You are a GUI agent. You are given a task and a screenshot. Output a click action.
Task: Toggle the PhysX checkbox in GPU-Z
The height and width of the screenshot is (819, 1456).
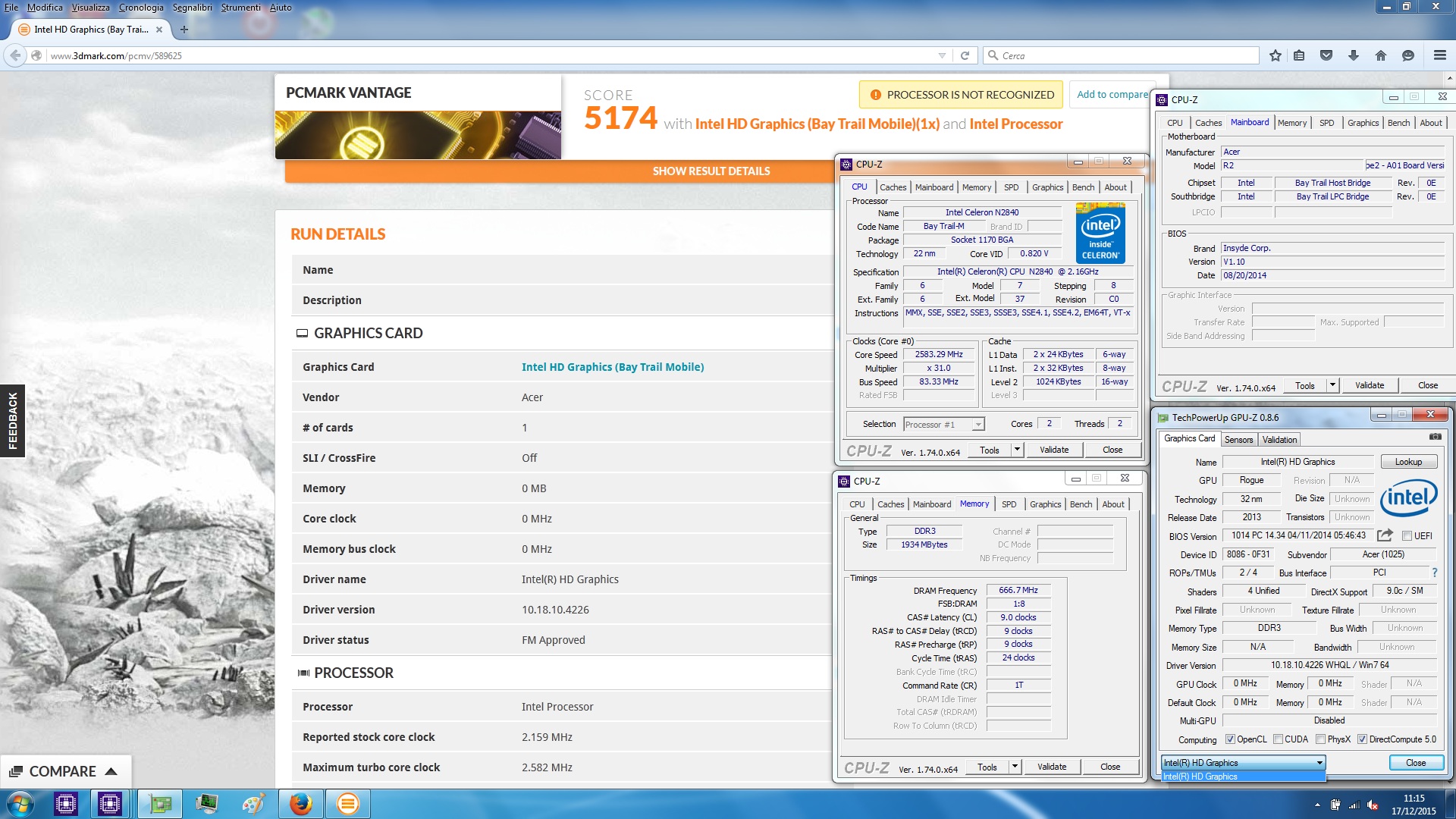tap(1320, 739)
